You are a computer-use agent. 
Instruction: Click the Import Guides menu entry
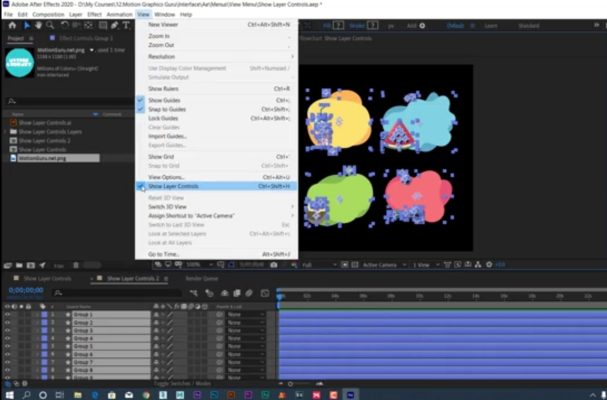169,136
